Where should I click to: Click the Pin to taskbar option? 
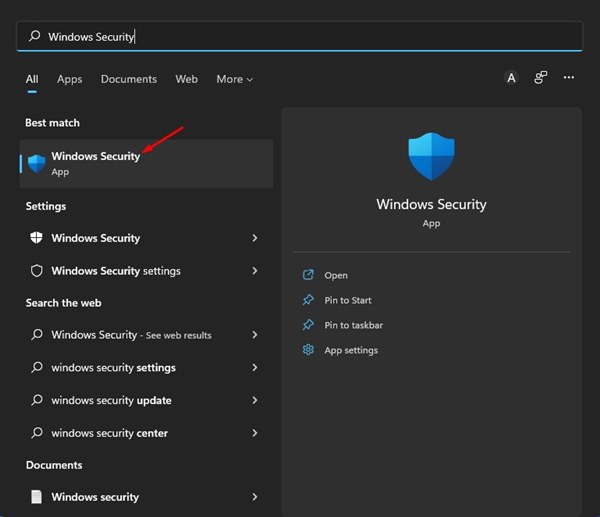[353, 325]
